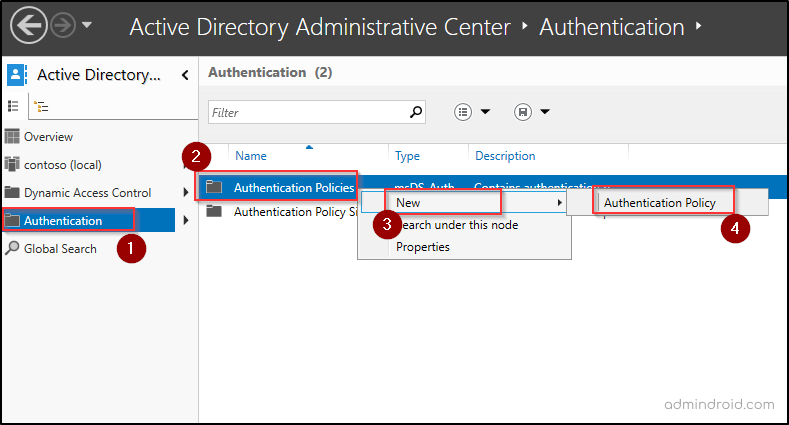Viewport: 789px width, 425px height.
Task: Collapse the navigation pane chevron
Action: point(185,75)
